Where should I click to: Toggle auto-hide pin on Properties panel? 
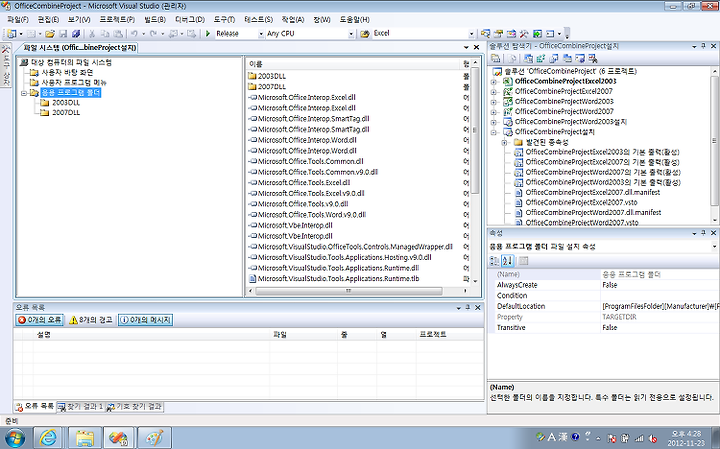click(x=703, y=233)
